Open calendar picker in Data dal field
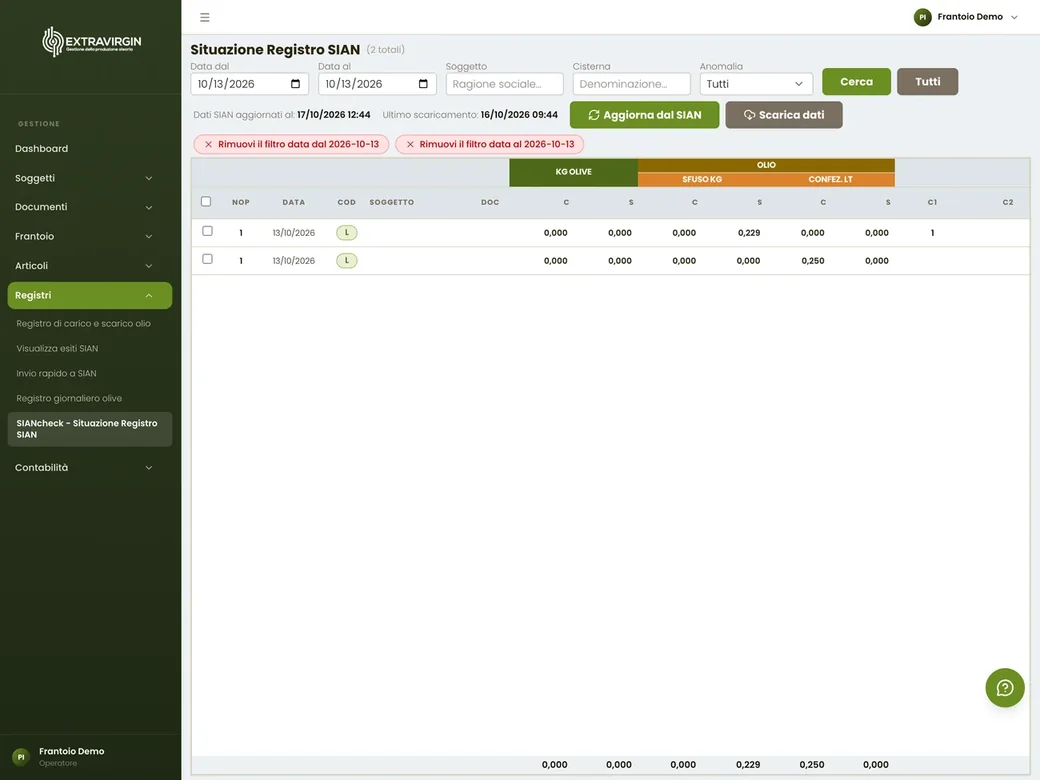1040x780 pixels. [296, 84]
